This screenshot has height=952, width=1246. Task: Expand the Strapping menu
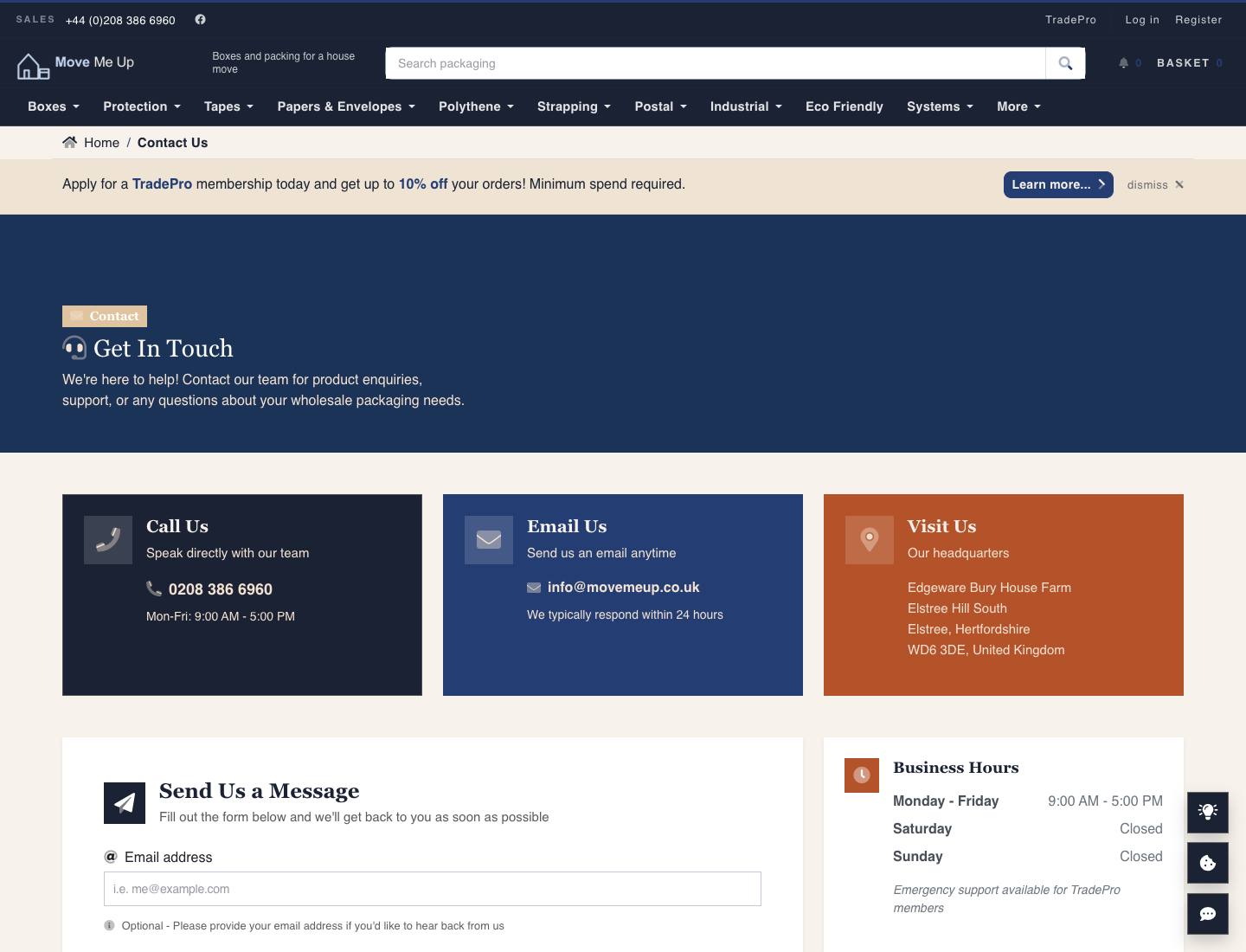(574, 106)
